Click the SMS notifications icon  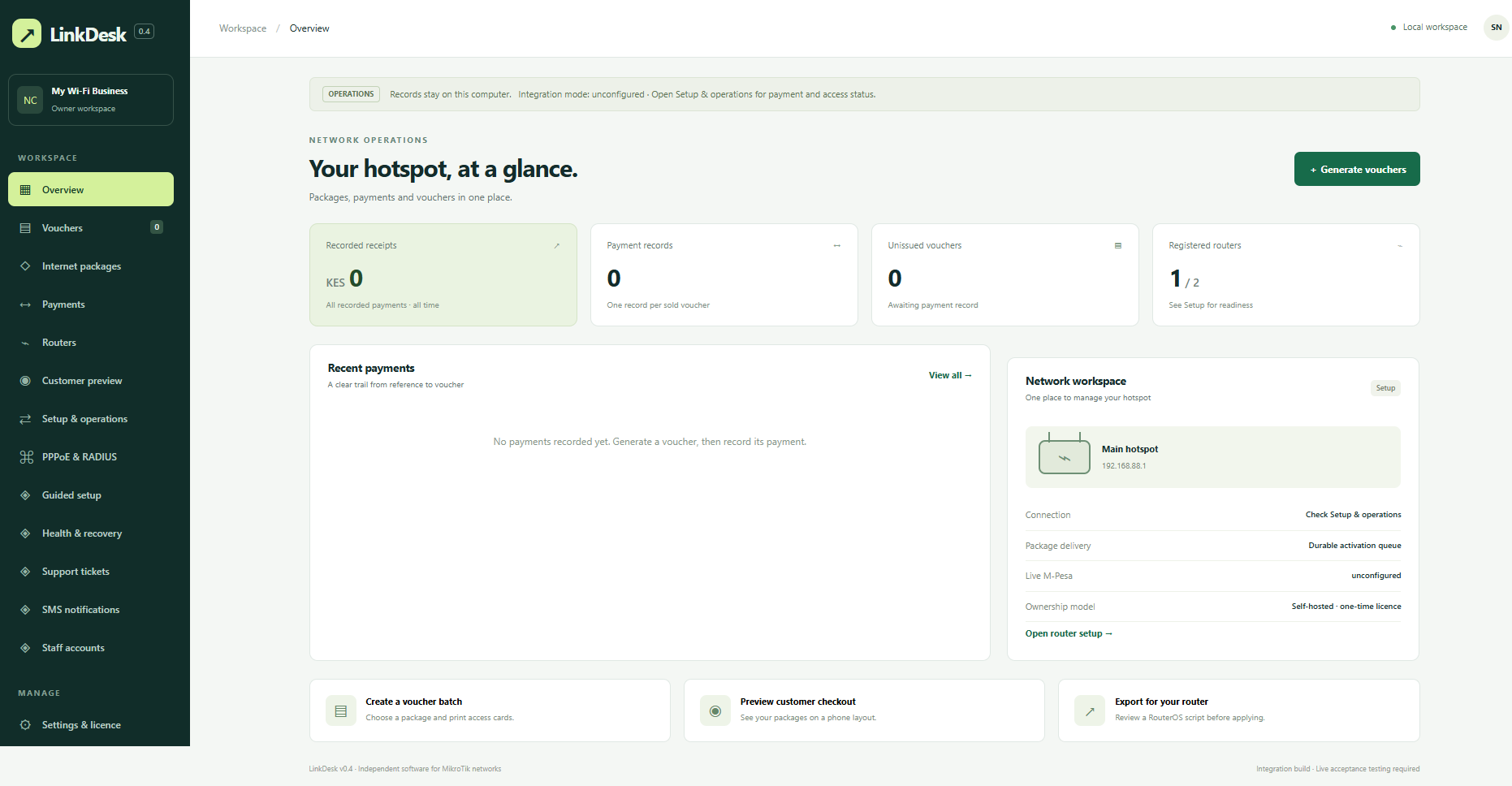point(25,610)
